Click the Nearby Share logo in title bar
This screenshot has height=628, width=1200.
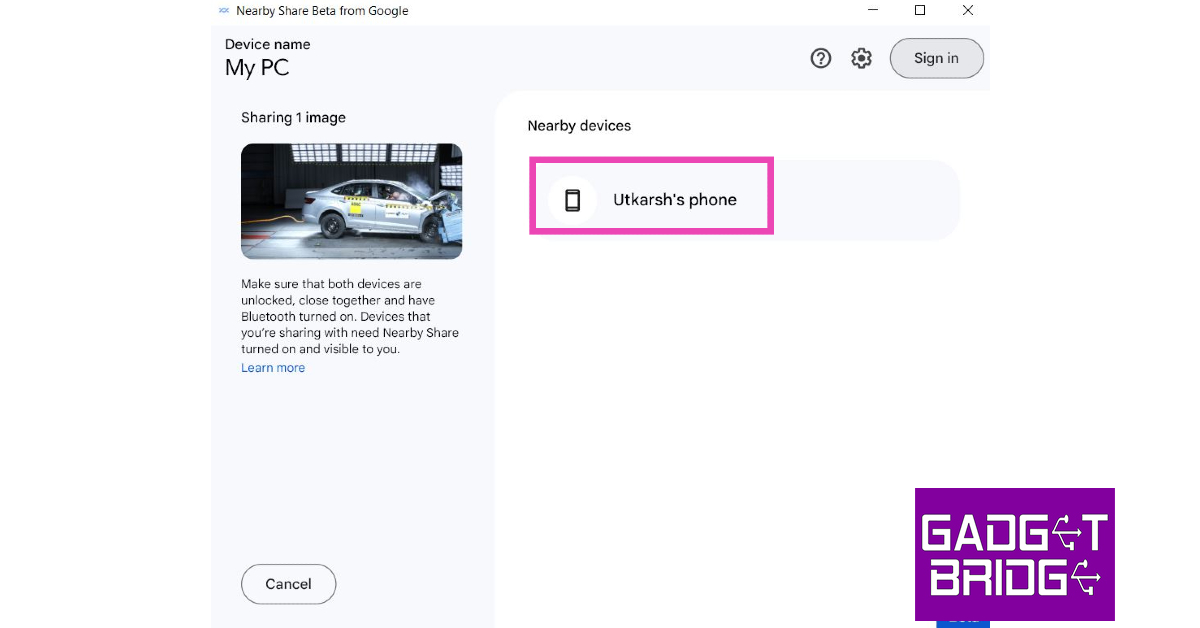tap(224, 11)
